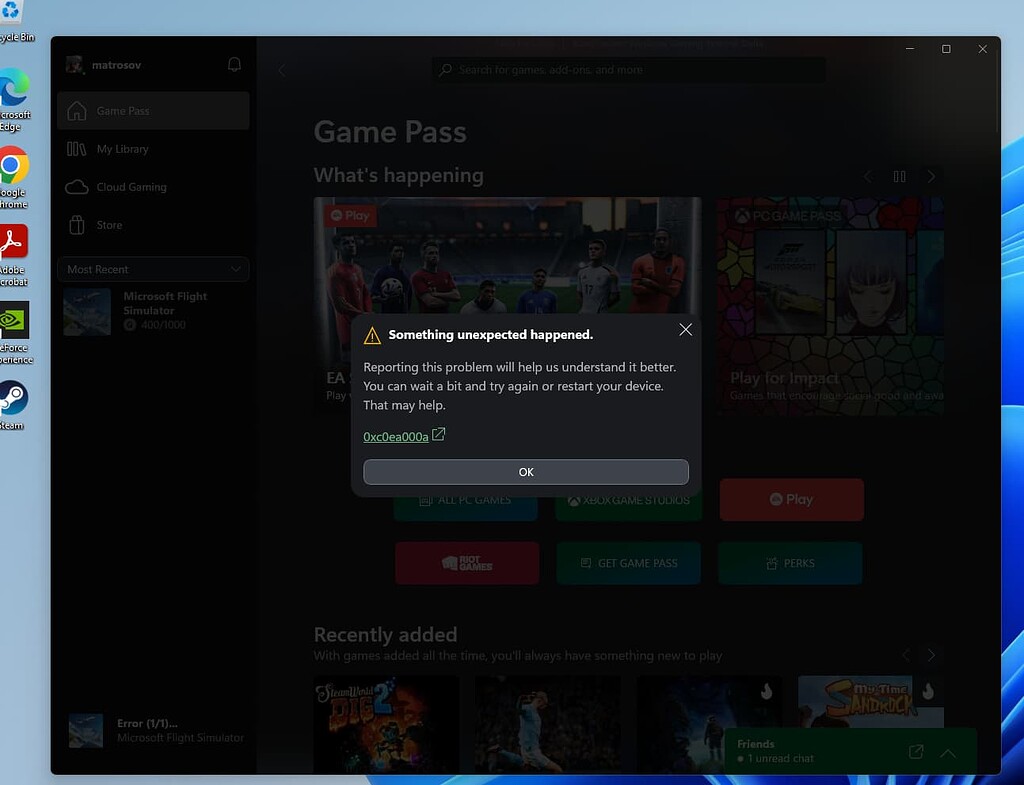The image size is (1024, 785).
Task: Pop out the Friends chat panel
Action: coord(916,752)
